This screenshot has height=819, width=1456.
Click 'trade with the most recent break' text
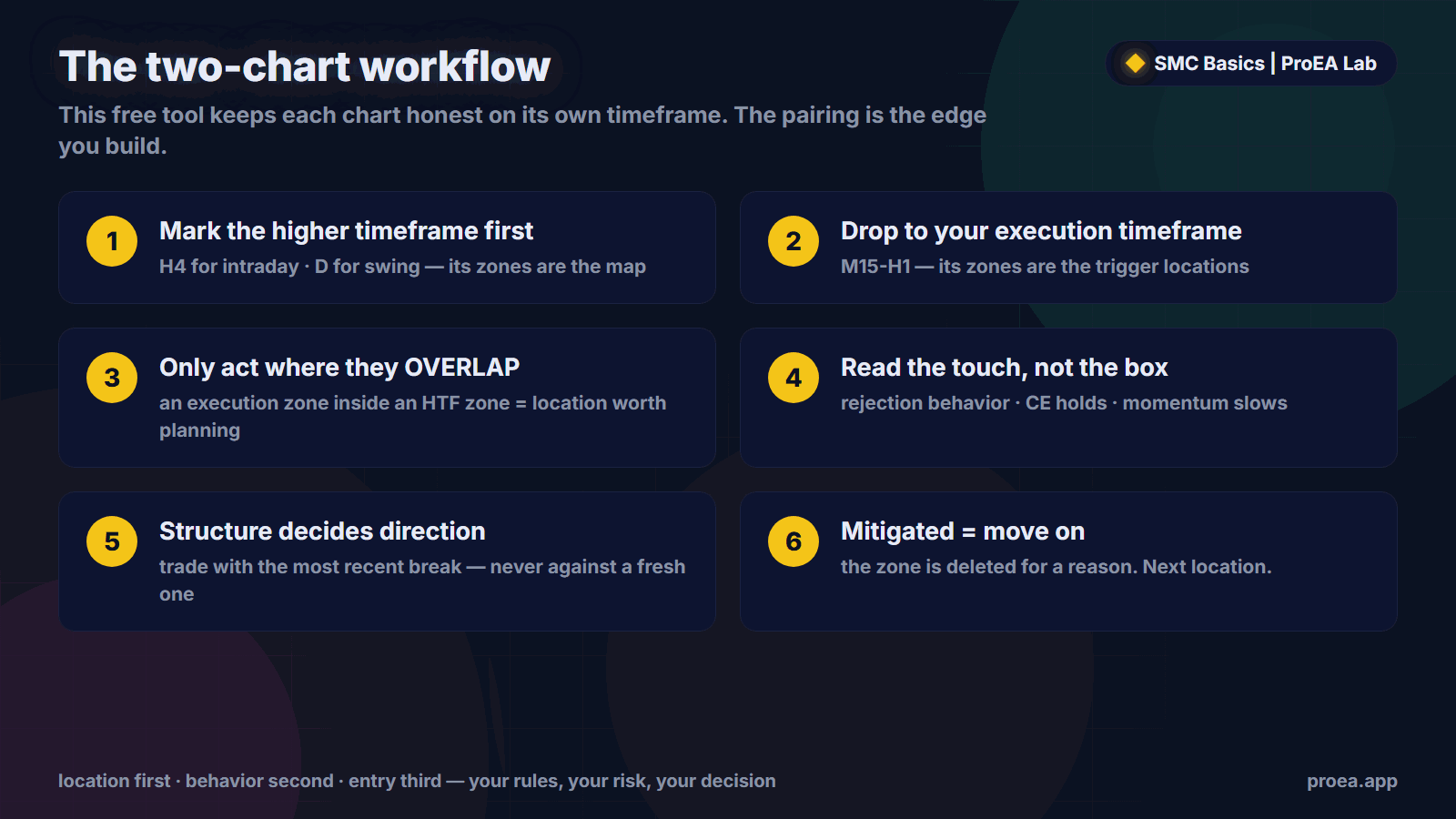coord(422,581)
